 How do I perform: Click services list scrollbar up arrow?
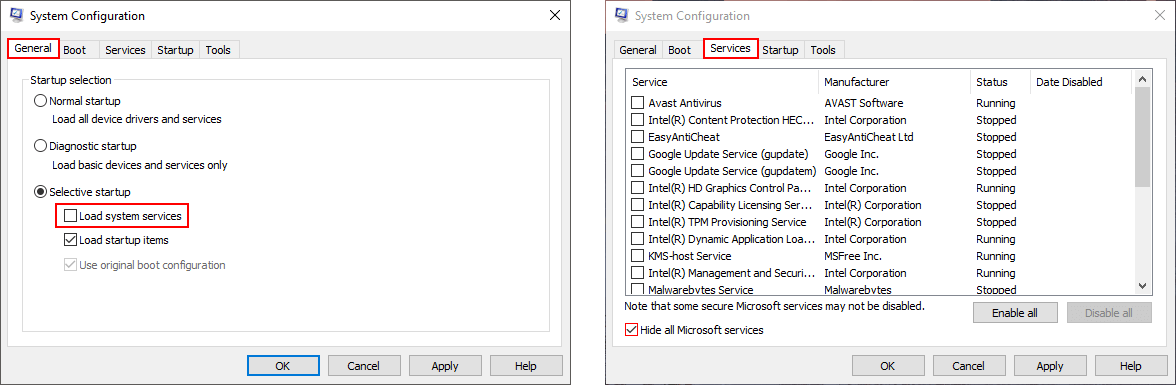tap(1143, 78)
